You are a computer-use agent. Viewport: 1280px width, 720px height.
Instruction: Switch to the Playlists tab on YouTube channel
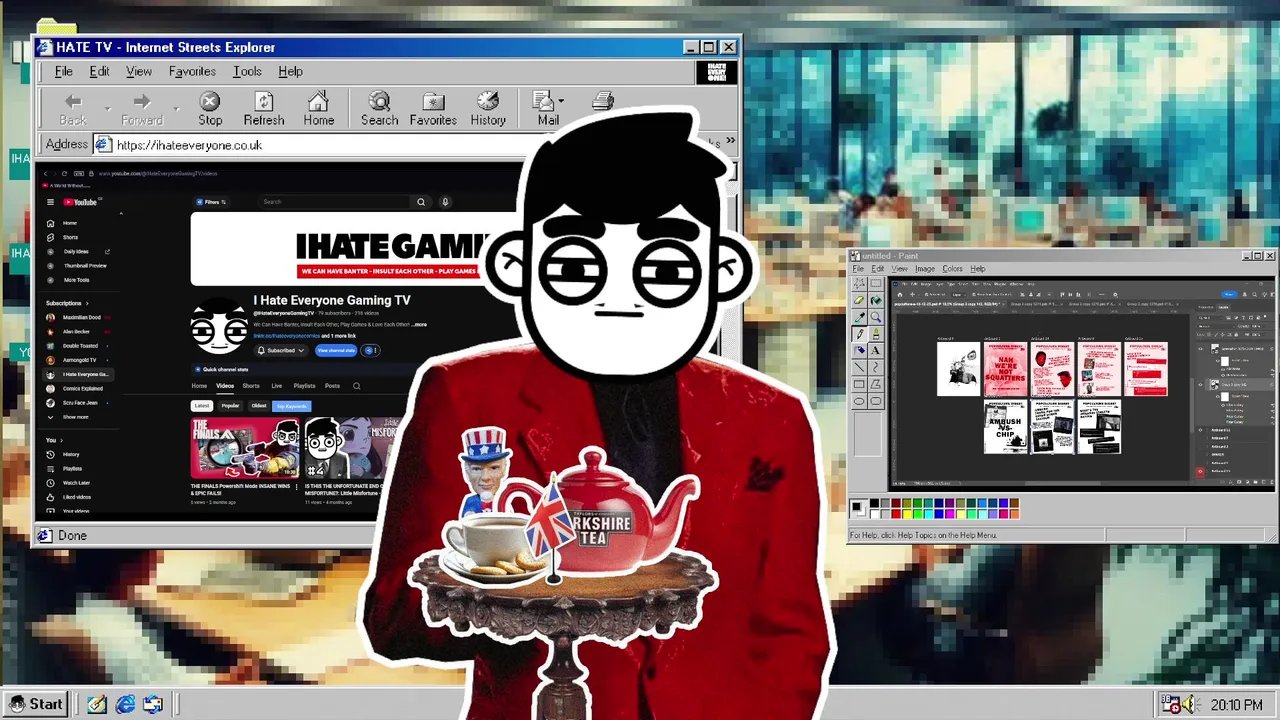(304, 386)
